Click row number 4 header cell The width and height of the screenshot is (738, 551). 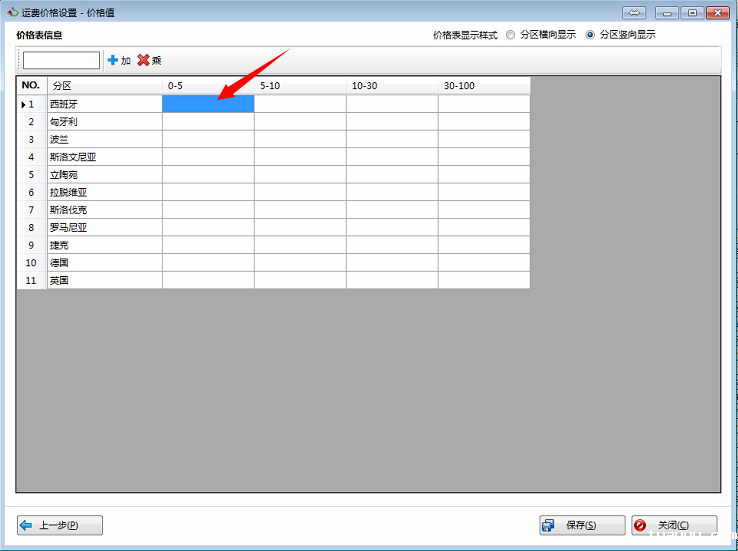point(32,157)
